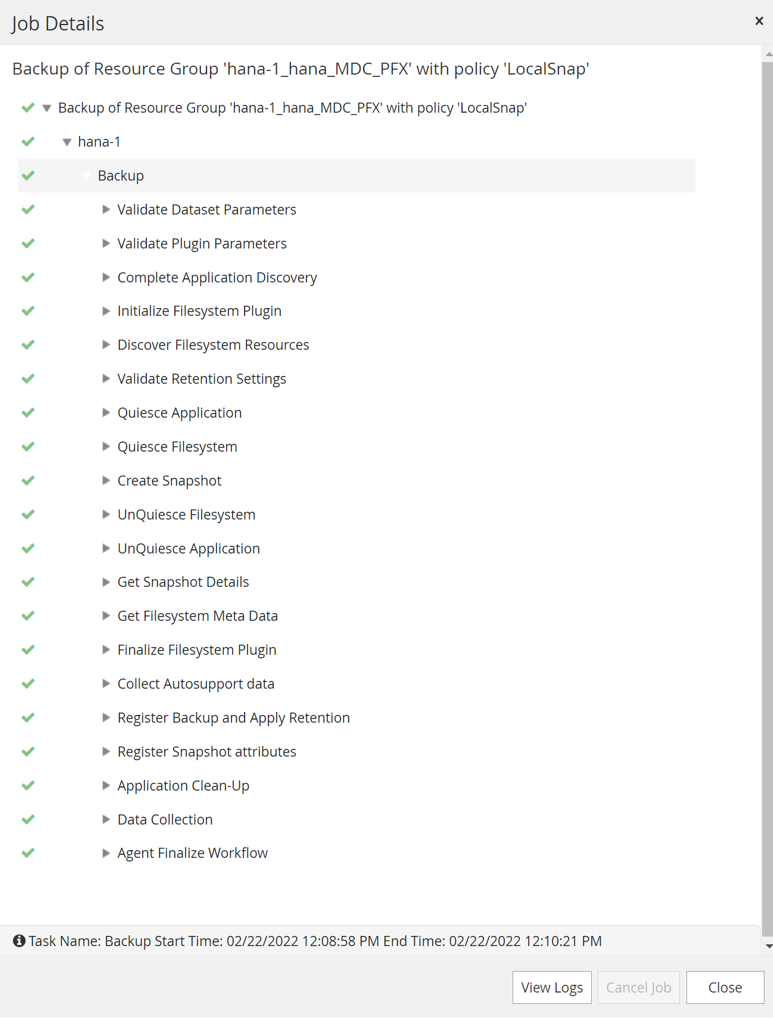Click the checkmark beside Validate Dataset Parameters
This screenshot has height=1018, width=773.
point(28,210)
